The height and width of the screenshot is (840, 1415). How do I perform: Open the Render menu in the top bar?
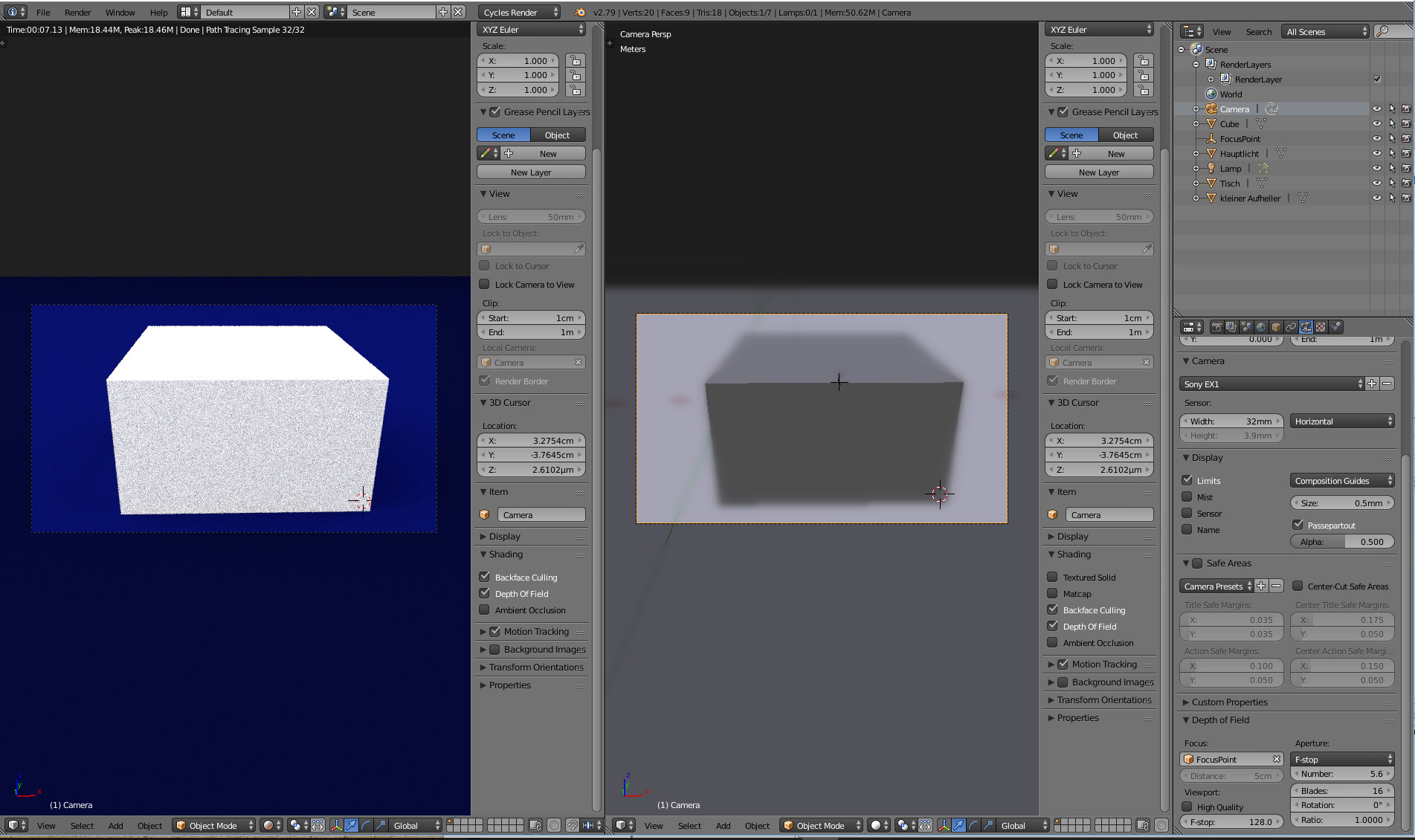pos(77,13)
